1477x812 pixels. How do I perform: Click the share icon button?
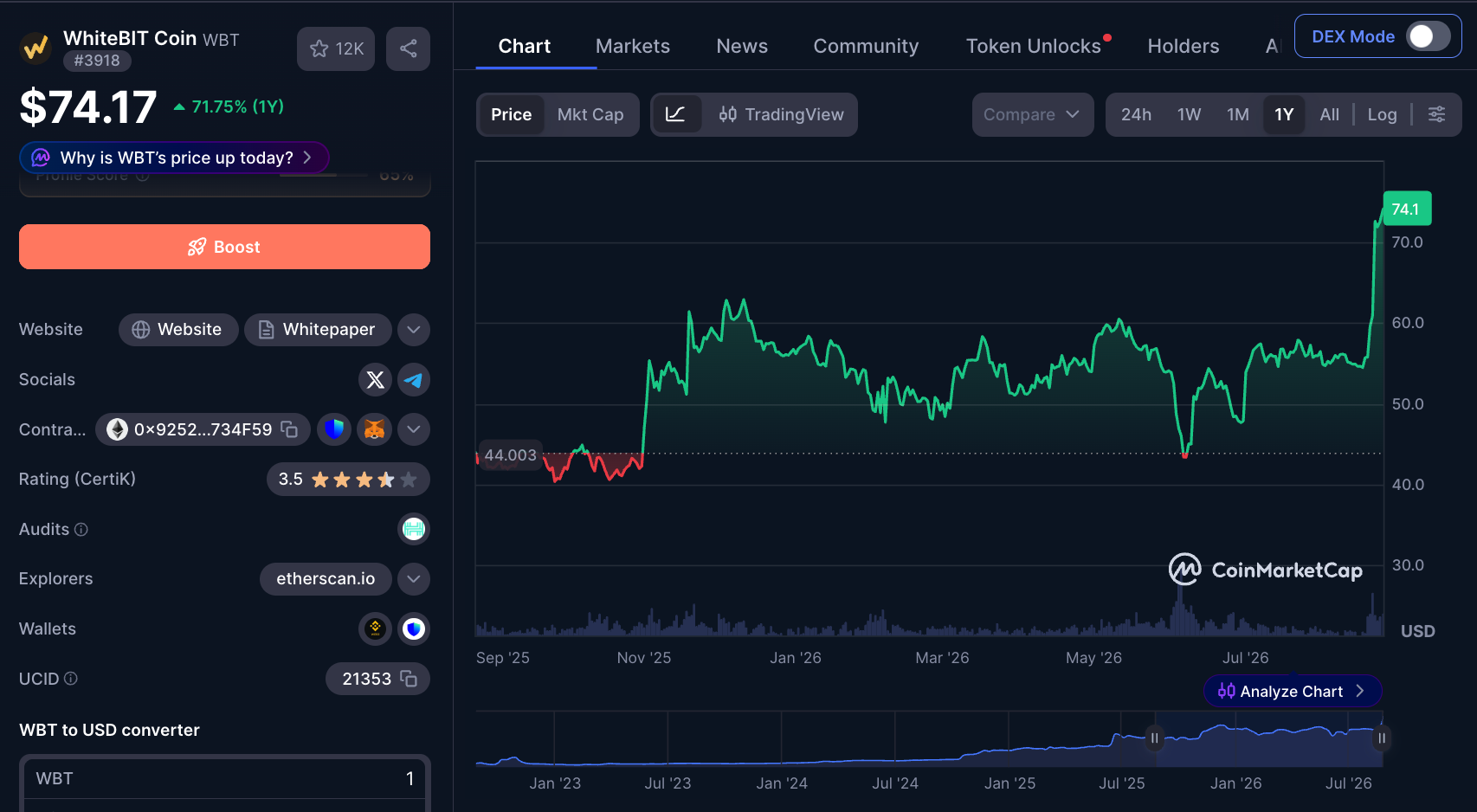tap(409, 48)
